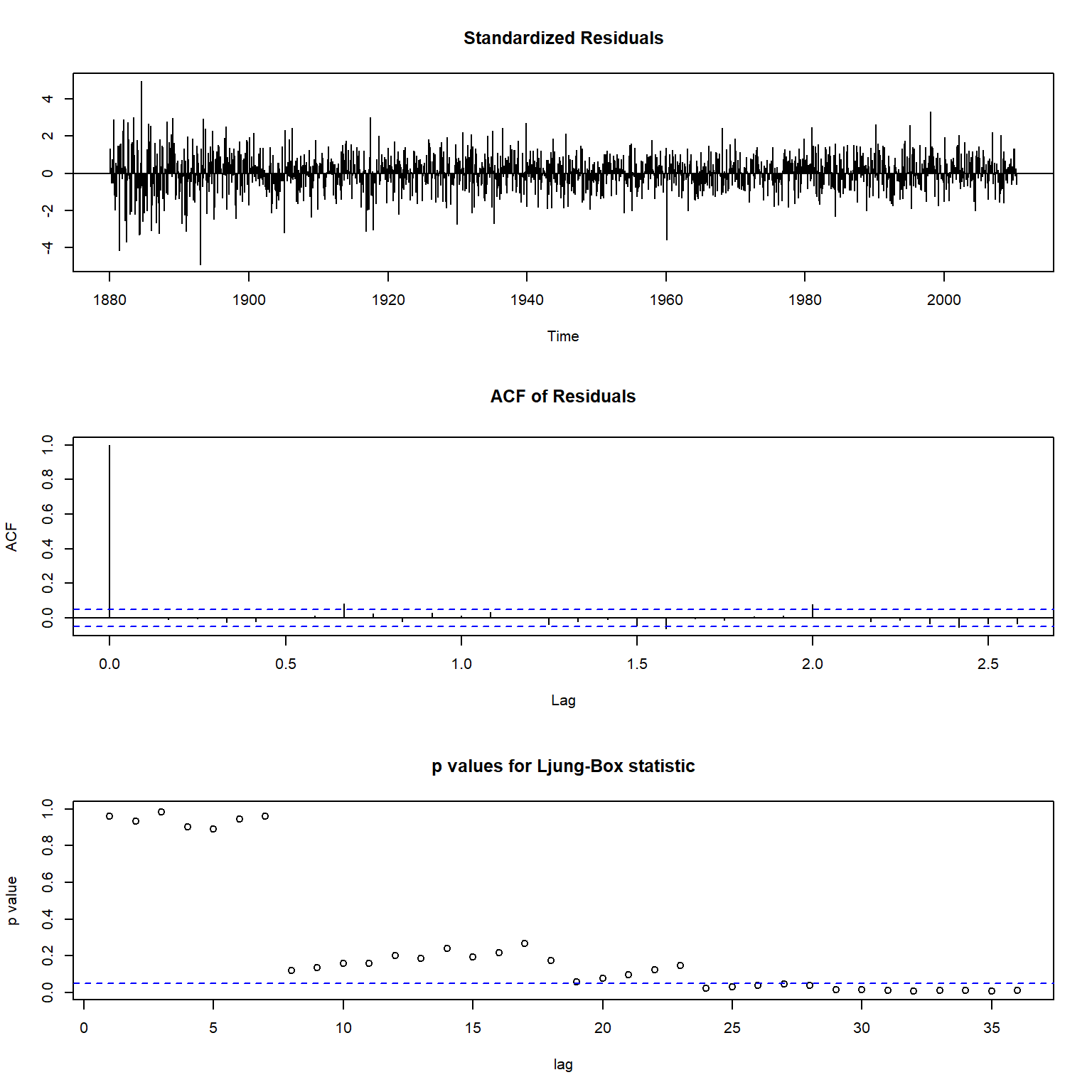Click the negative residual spike at 1960
1092x1092 pixels.
[667, 206]
